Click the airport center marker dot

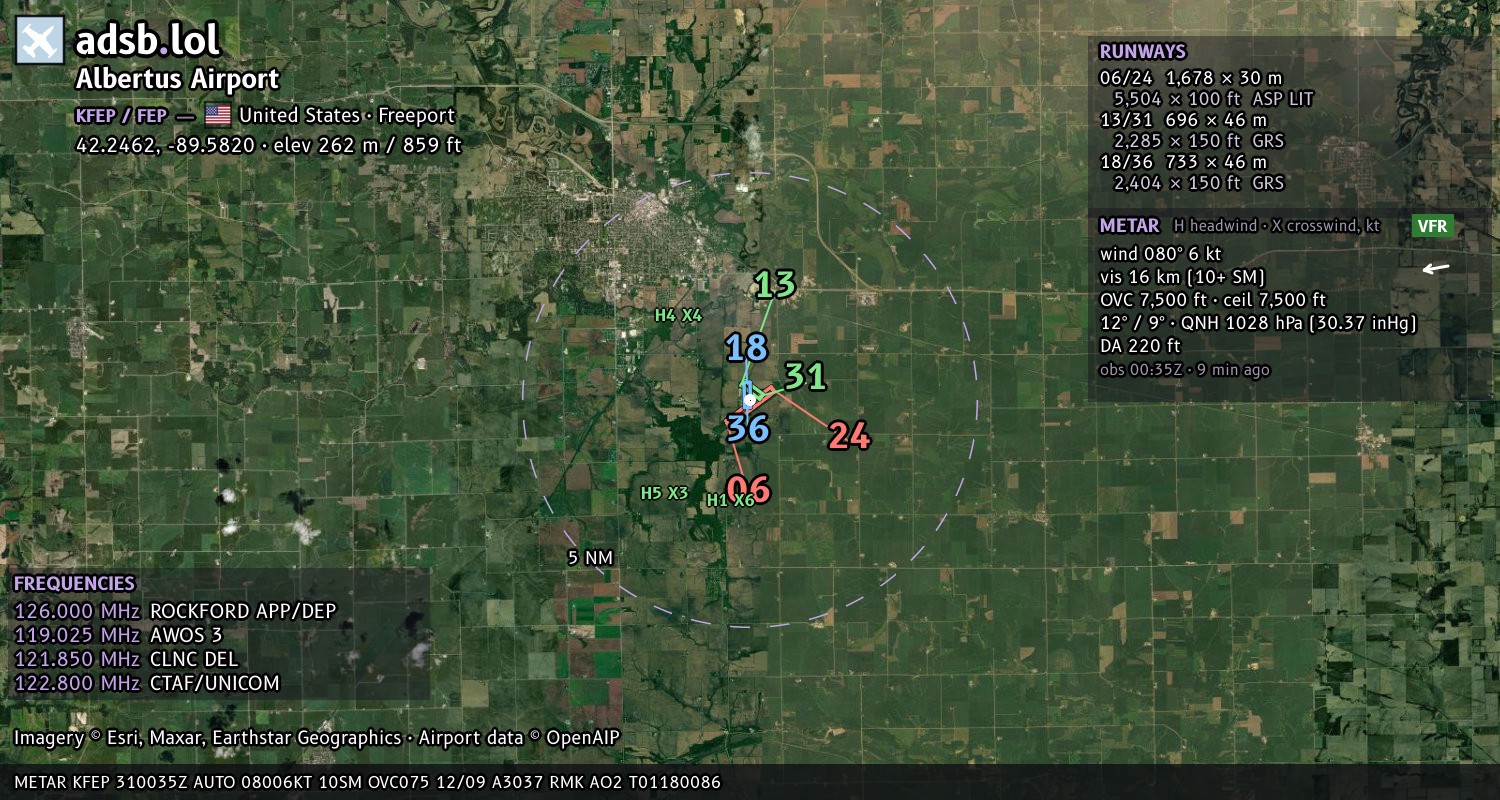tap(749, 400)
